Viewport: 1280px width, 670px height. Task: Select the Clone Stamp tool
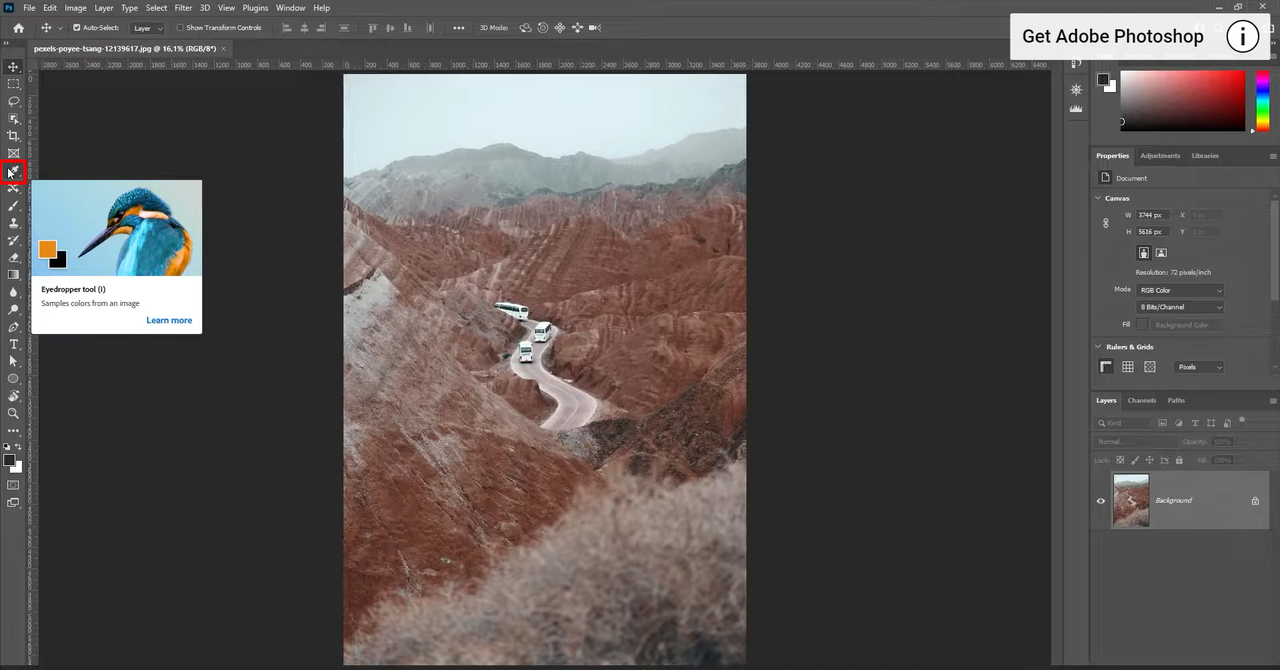[x=13, y=223]
